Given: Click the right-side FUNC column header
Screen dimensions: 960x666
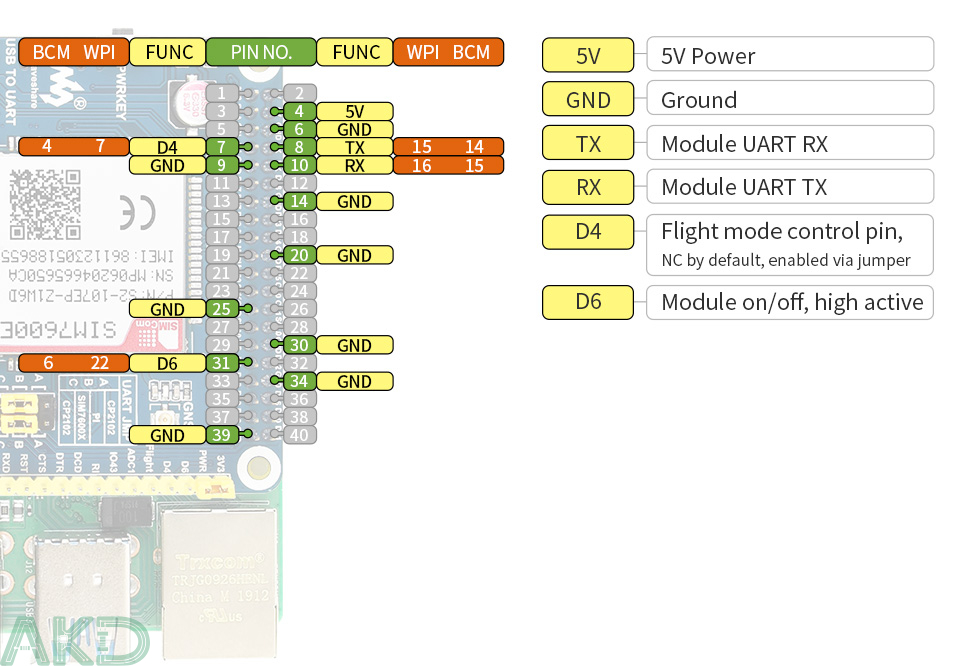Looking at the screenshot, I should [354, 52].
